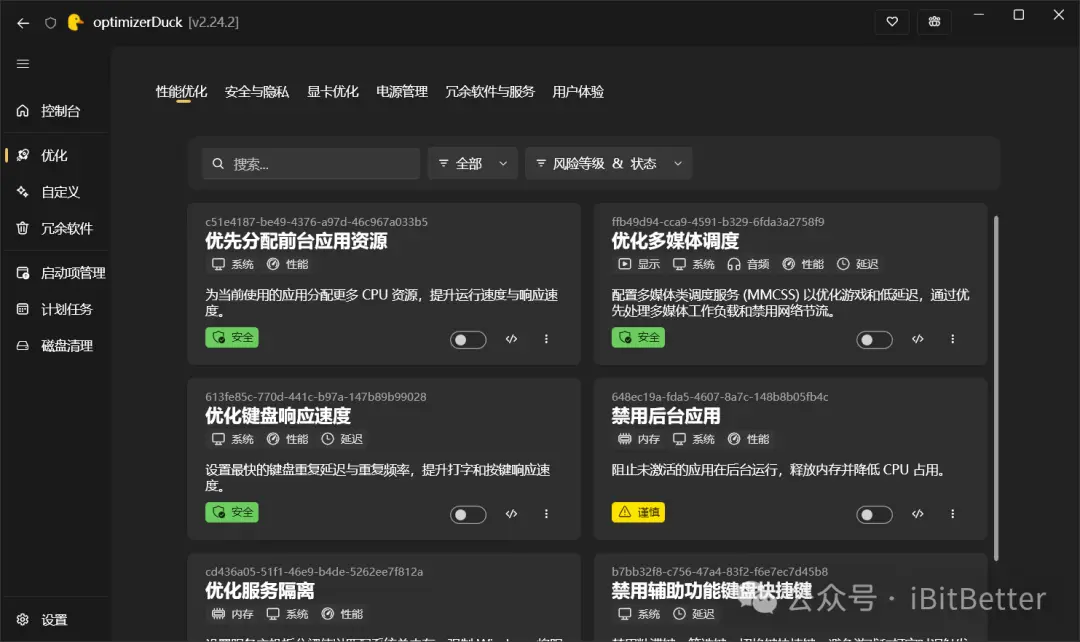This screenshot has height=642, width=1080.
Task: Toggle 优先分配前台应用资源 switch
Action: coord(468,340)
